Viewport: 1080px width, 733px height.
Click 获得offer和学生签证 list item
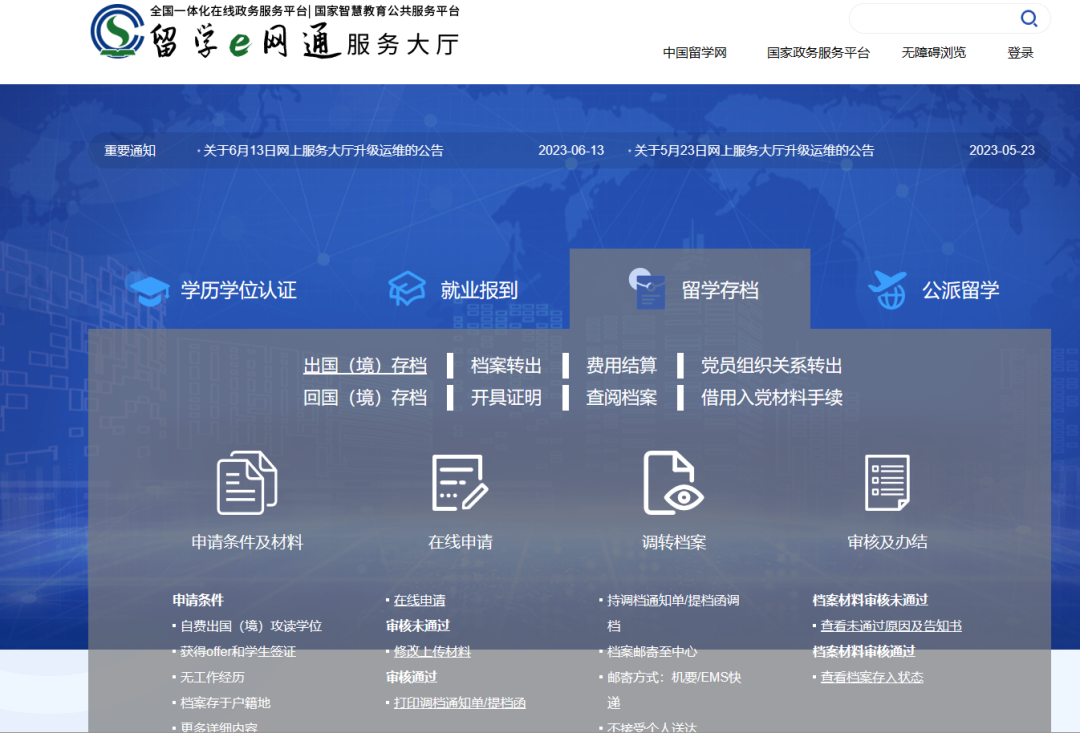coord(238,652)
